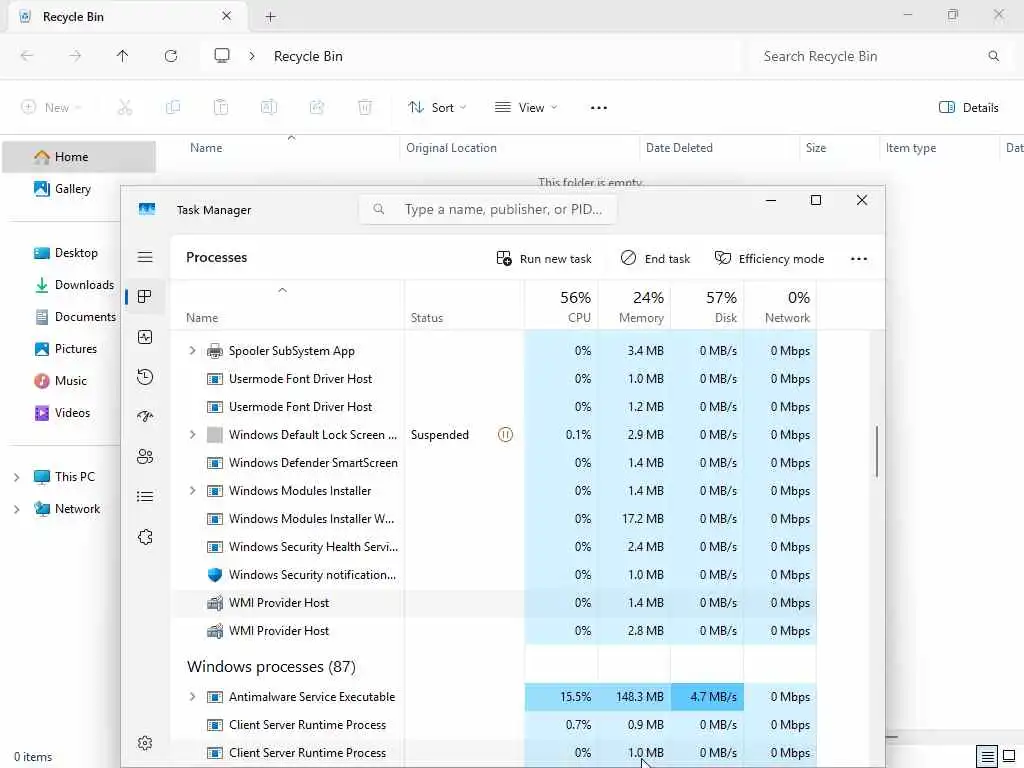Open Users page icon in Task Manager sidebar

tap(145, 456)
